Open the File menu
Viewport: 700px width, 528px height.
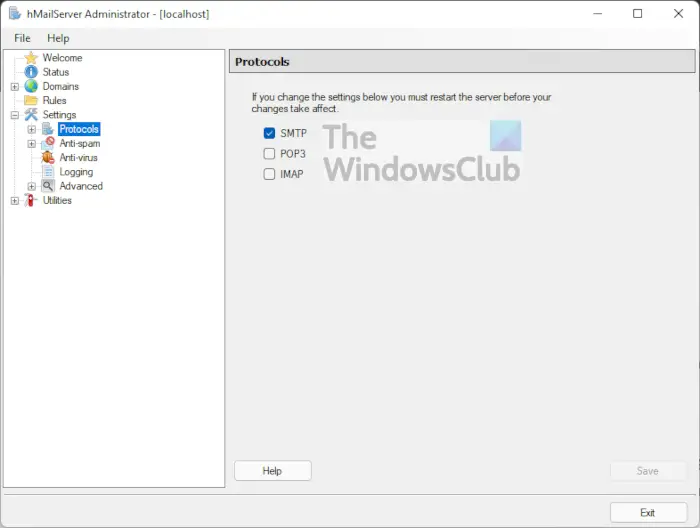point(22,38)
